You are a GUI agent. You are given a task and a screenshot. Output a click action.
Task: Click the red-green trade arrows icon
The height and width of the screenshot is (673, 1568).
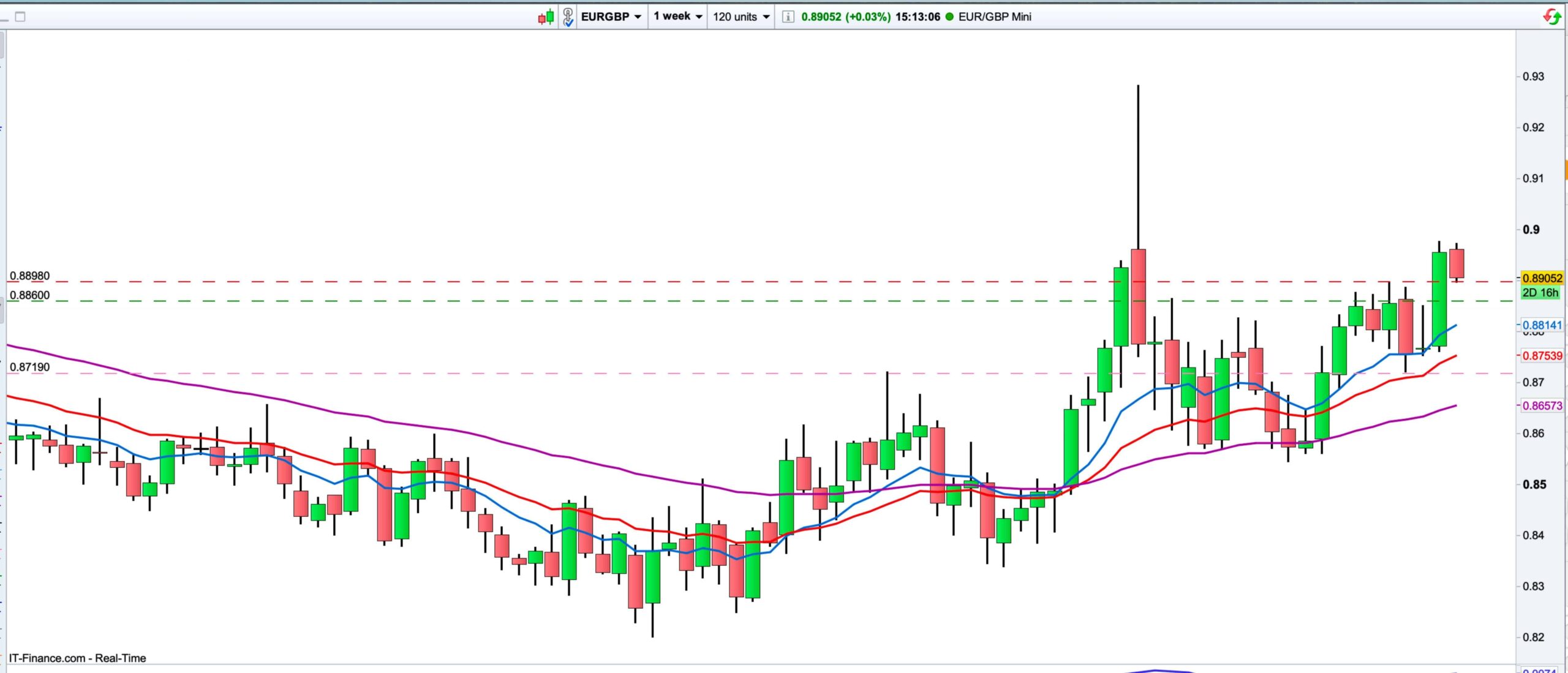point(1551,17)
